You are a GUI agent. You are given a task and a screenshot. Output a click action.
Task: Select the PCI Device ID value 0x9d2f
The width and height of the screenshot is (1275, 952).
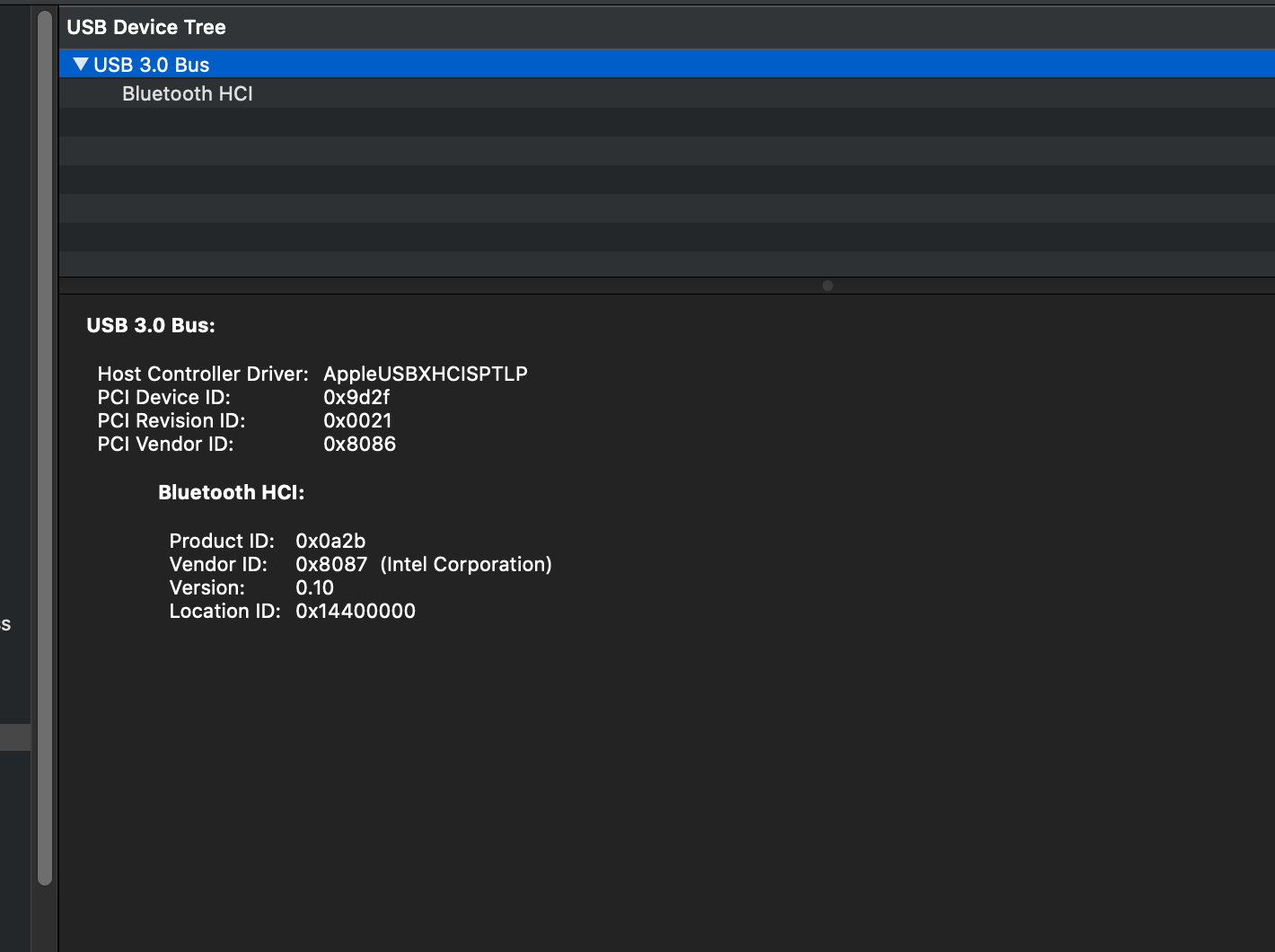tap(356, 397)
